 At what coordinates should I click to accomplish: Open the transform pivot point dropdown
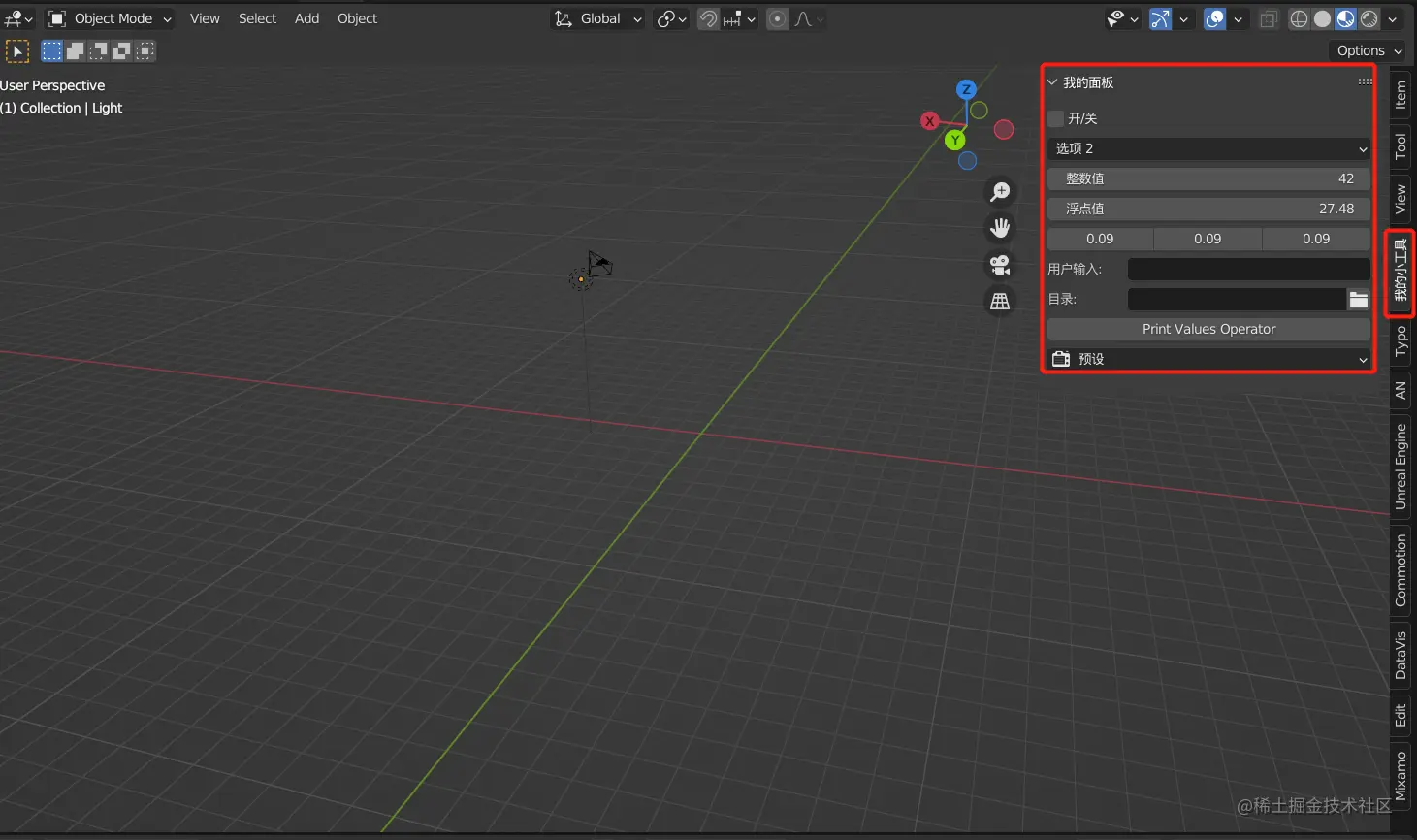[x=671, y=18]
